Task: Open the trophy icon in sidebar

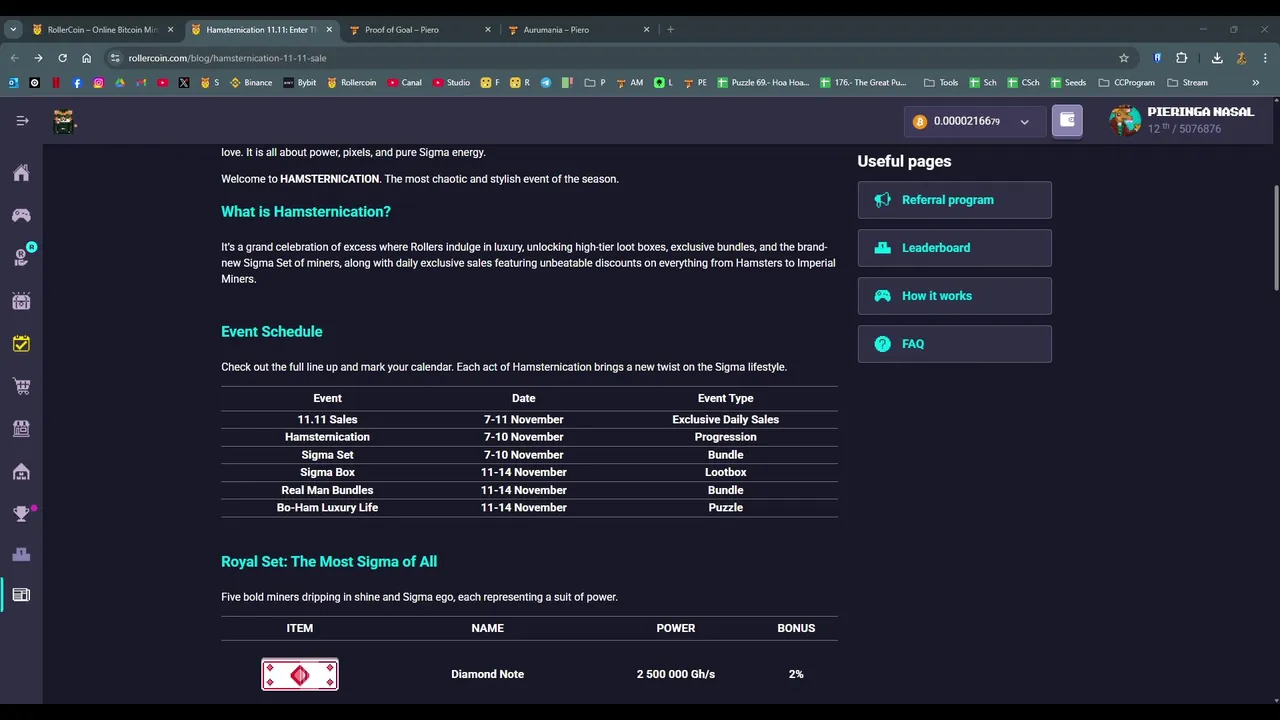Action: click(x=21, y=514)
